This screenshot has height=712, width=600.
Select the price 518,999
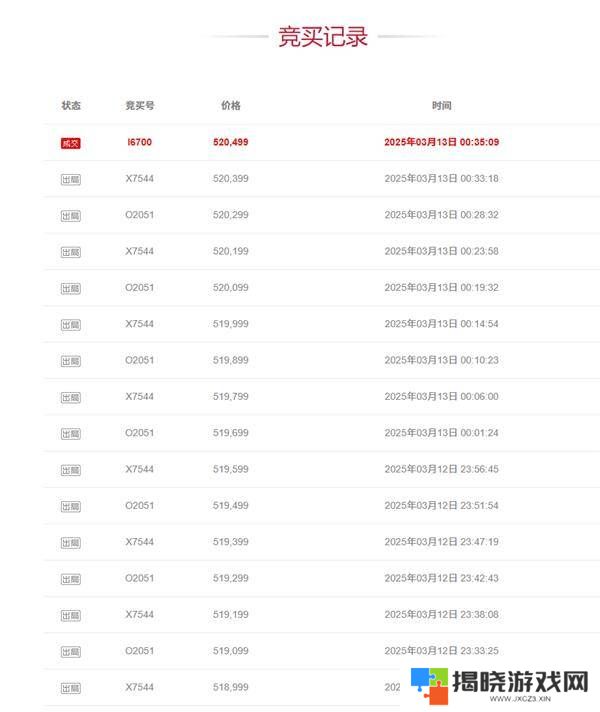[x=231, y=687]
